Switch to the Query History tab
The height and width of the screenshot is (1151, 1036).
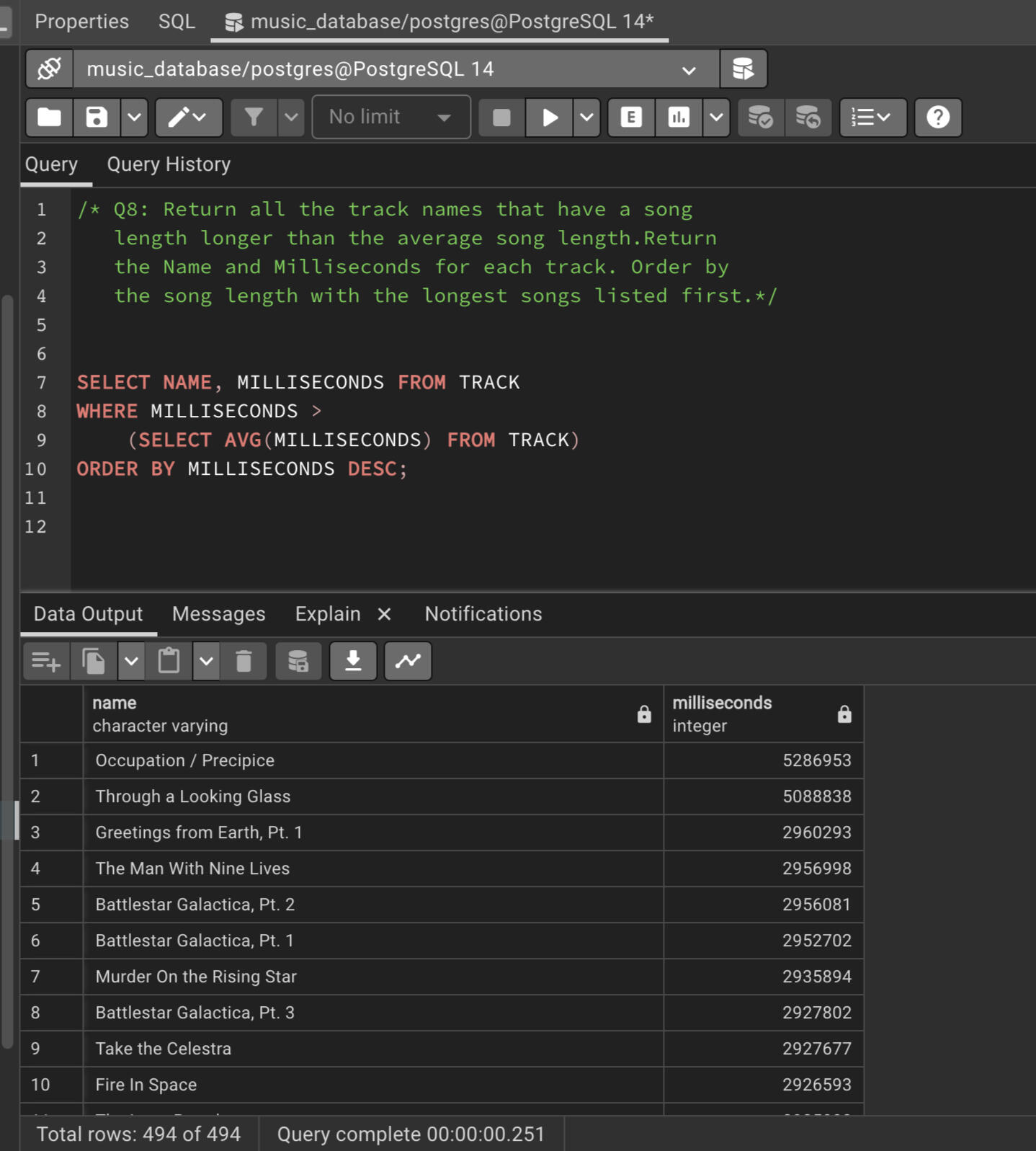(169, 164)
